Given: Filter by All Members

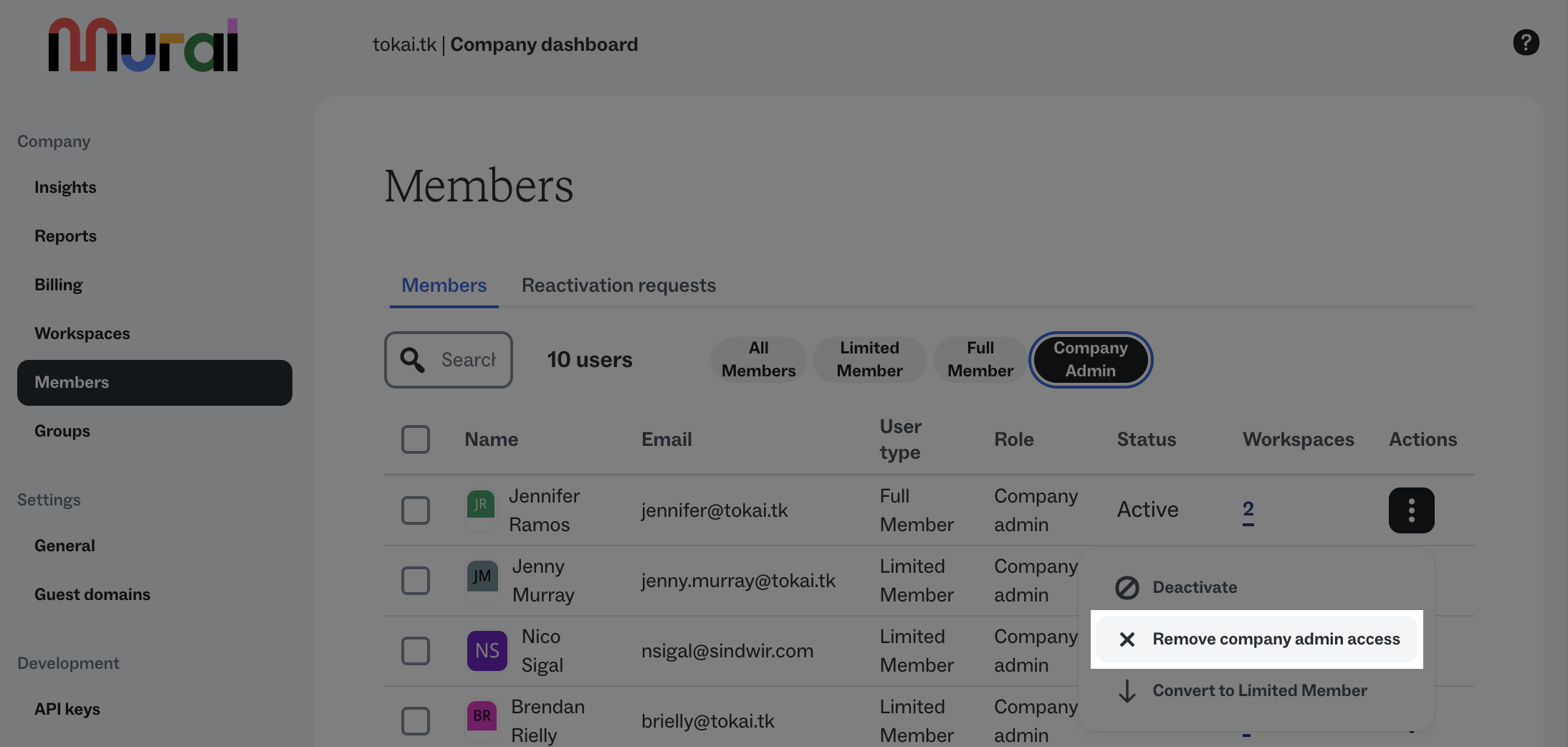Looking at the screenshot, I should [758, 360].
